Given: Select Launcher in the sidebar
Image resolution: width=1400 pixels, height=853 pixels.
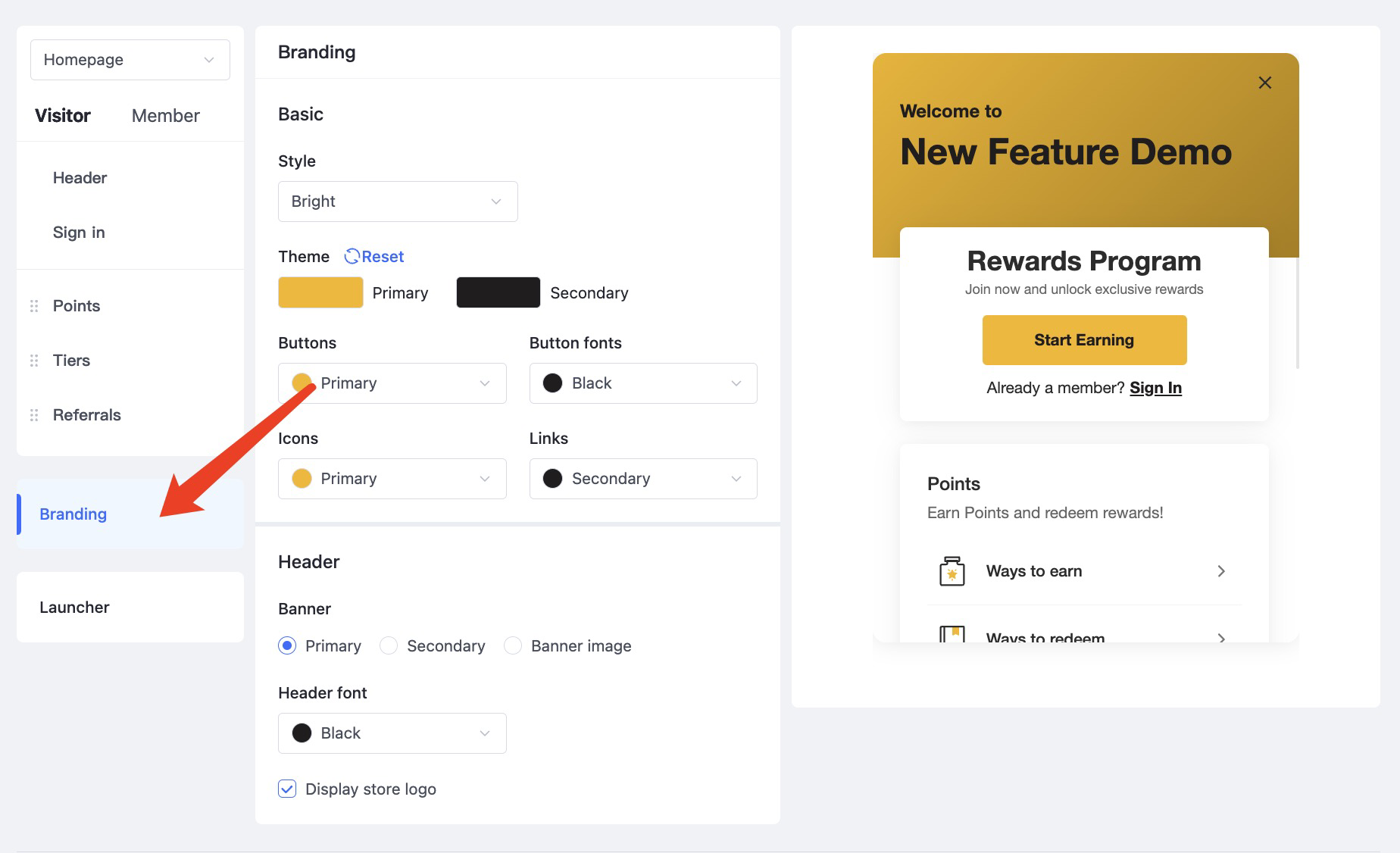Looking at the screenshot, I should (130, 608).
